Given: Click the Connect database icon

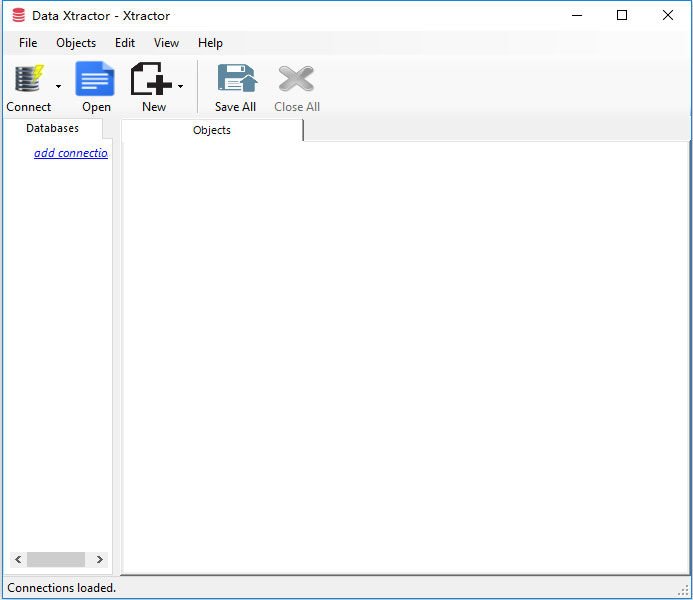Looking at the screenshot, I should (x=28, y=80).
